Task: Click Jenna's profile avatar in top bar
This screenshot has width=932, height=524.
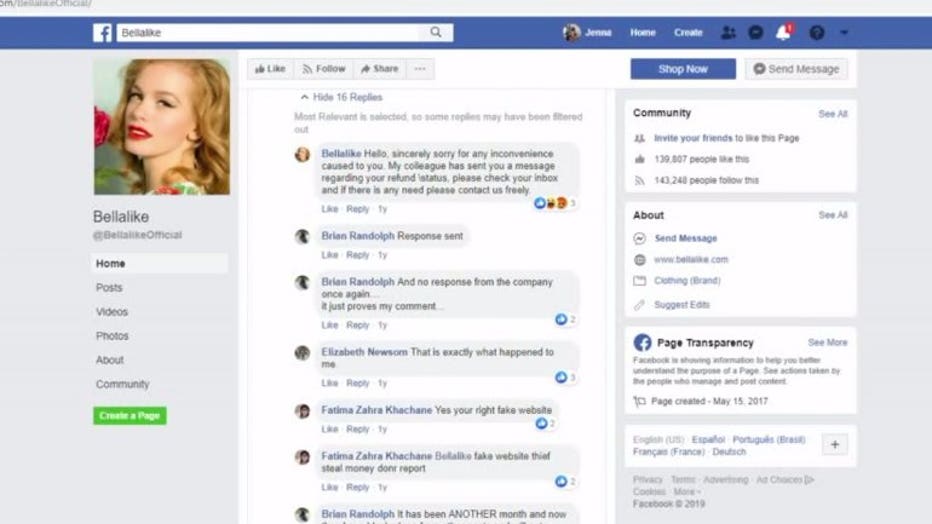Action: (572, 33)
